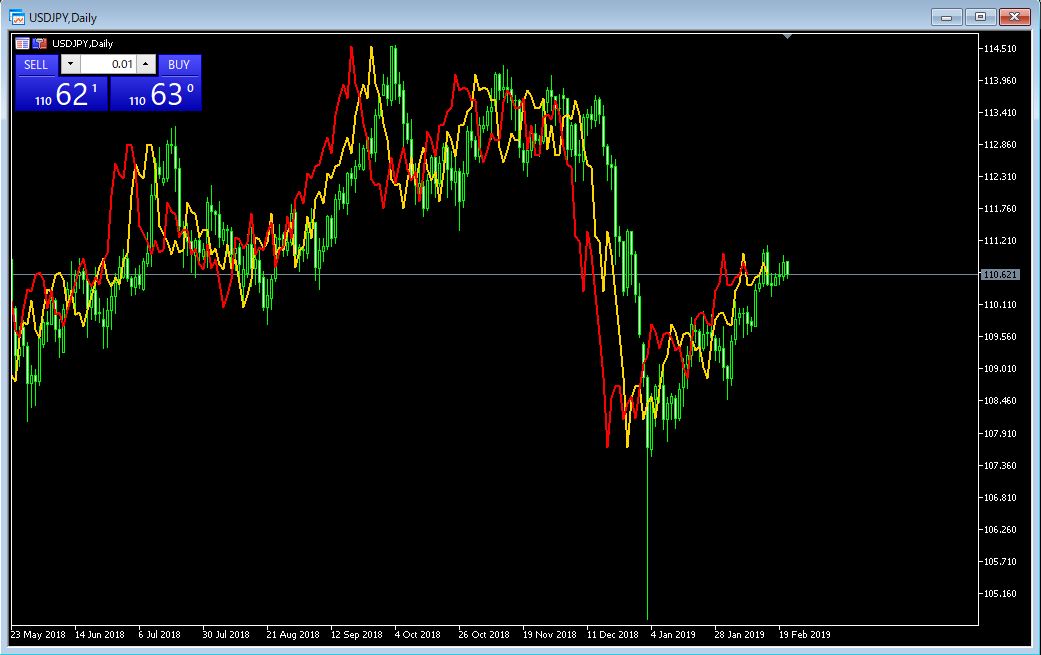
Task: Click the sell price 110 62 tile
Action: (62, 94)
